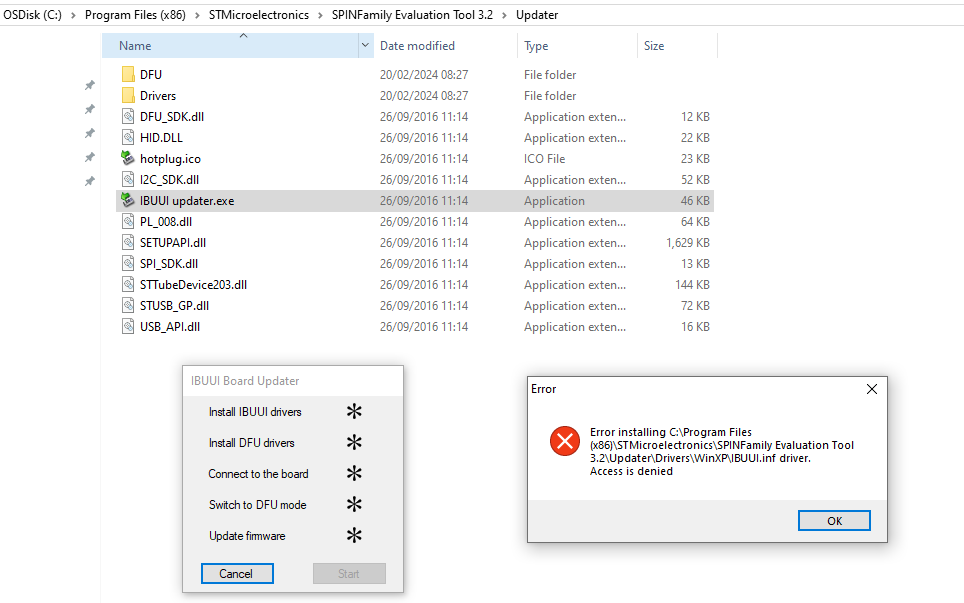Click the 1,629 KB size value
The width and height of the screenshot is (964, 603).
click(688, 242)
